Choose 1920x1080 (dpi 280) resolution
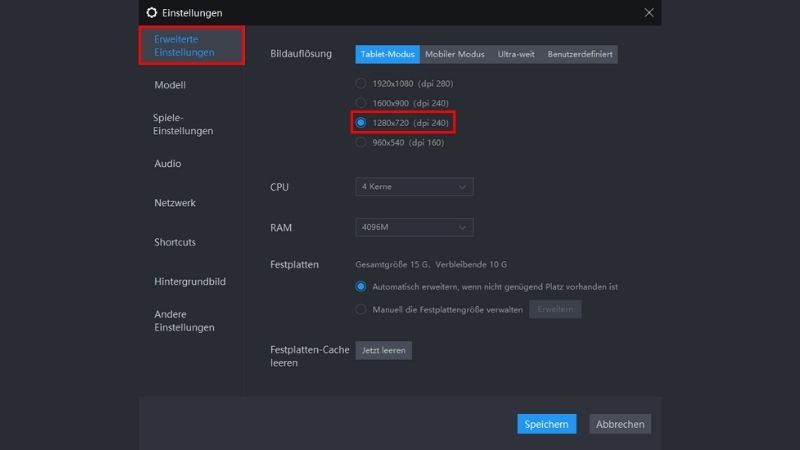This screenshot has height=450, width=800. pos(361,83)
